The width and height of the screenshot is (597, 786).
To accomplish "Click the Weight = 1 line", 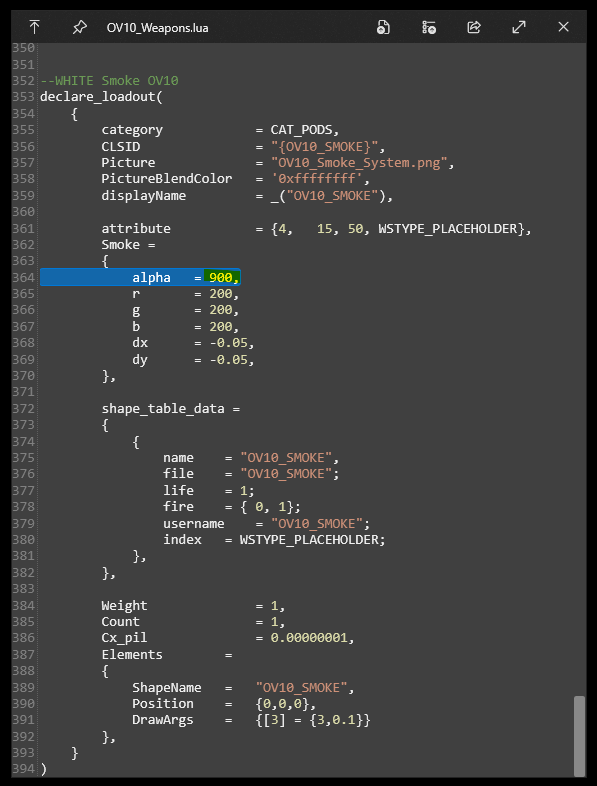I will [193, 606].
